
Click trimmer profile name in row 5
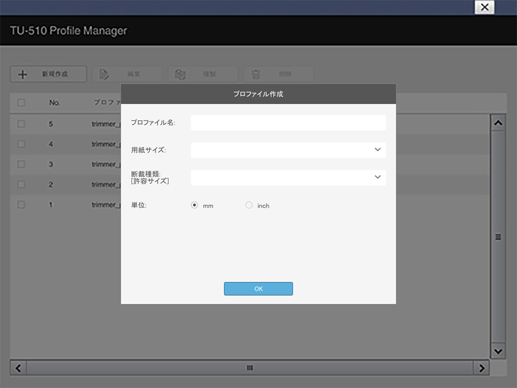[x=106, y=124]
